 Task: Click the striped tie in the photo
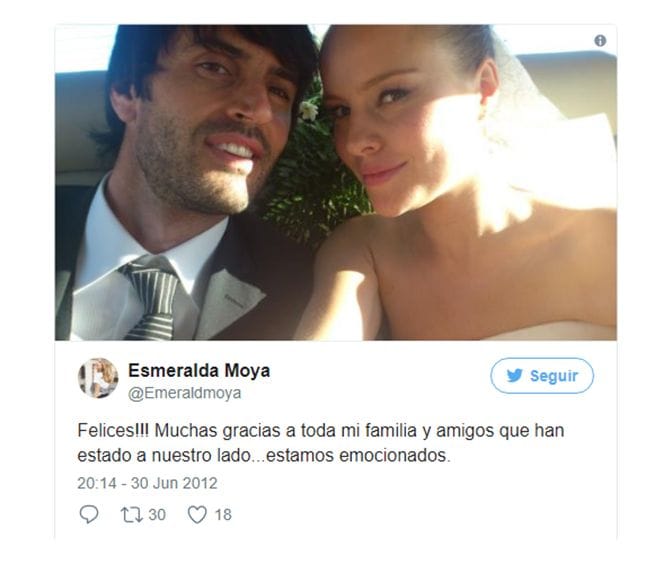pyautogui.click(x=152, y=299)
